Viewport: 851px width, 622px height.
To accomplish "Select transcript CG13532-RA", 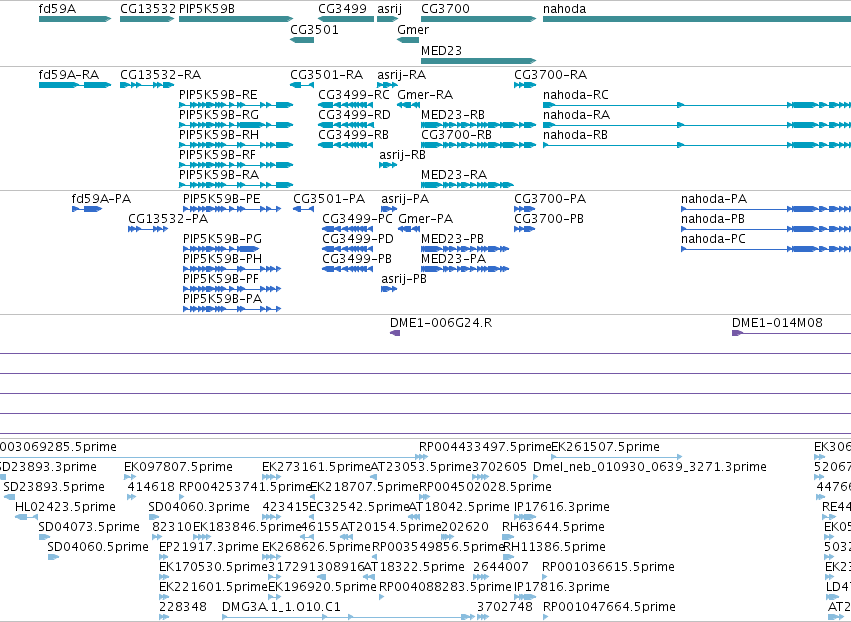I will point(147,85).
